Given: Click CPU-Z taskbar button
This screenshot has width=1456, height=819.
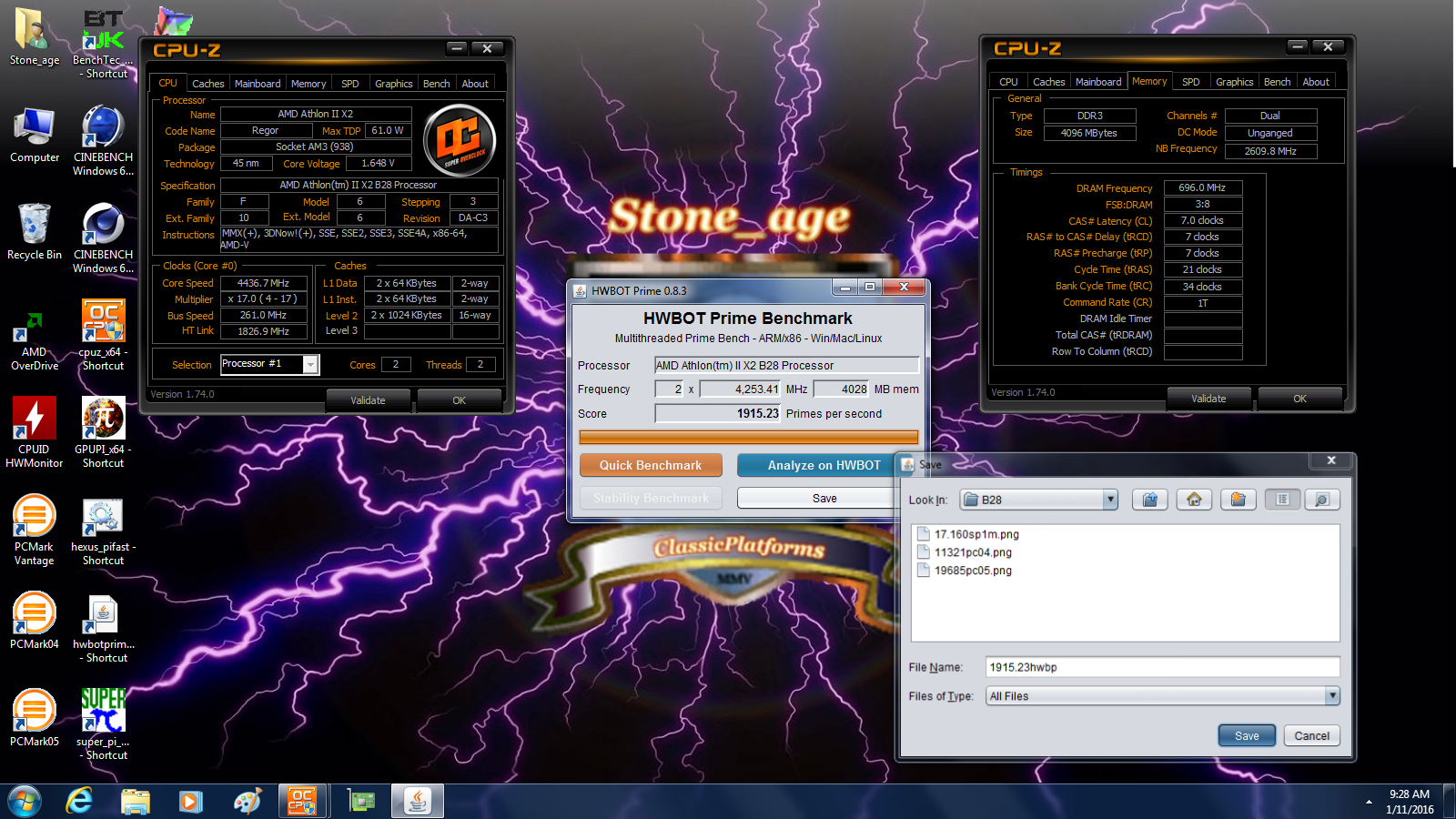Looking at the screenshot, I should [302, 801].
